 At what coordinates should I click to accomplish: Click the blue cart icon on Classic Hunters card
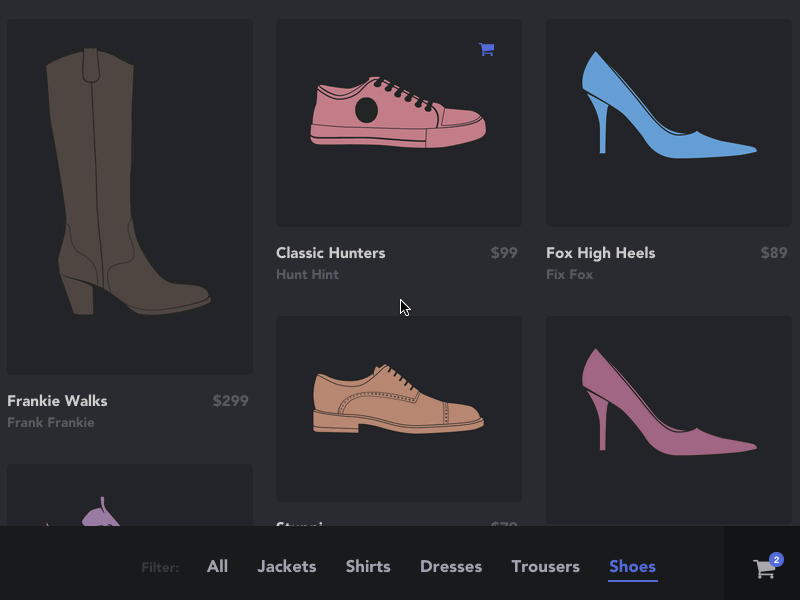pyautogui.click(x=487, y=48)
